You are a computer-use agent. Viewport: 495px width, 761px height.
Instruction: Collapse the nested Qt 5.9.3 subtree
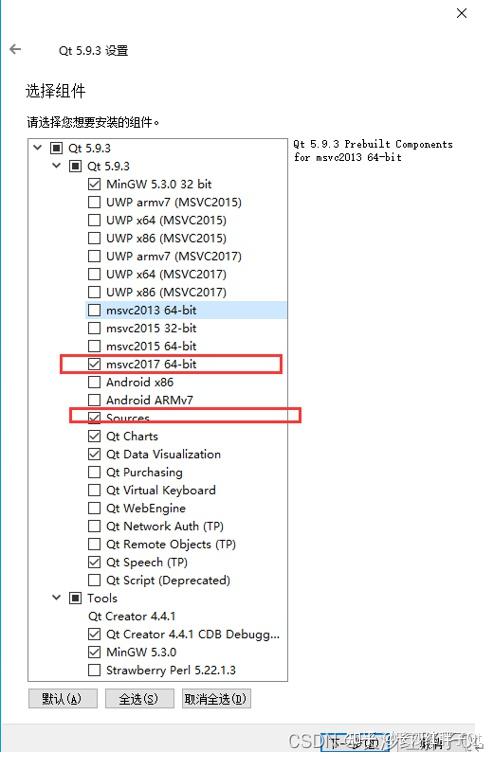57,165
